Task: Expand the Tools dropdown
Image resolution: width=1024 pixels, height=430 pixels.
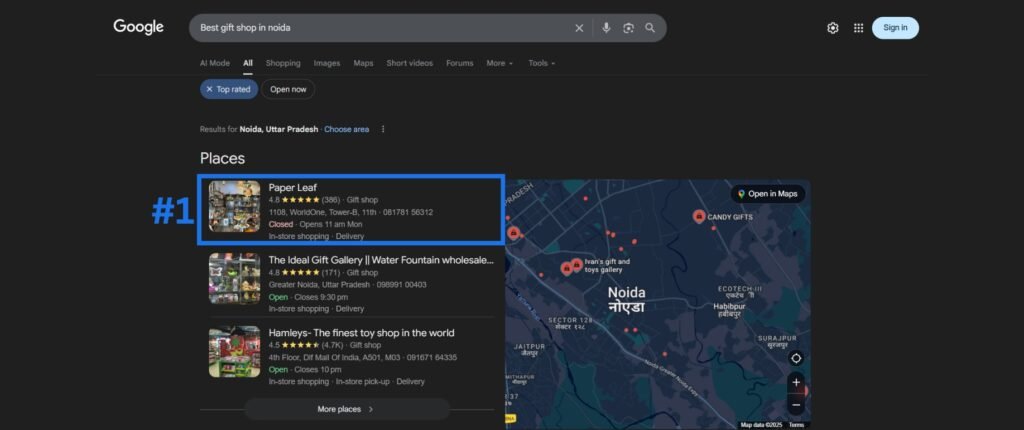Action: (x=541, y=63)
